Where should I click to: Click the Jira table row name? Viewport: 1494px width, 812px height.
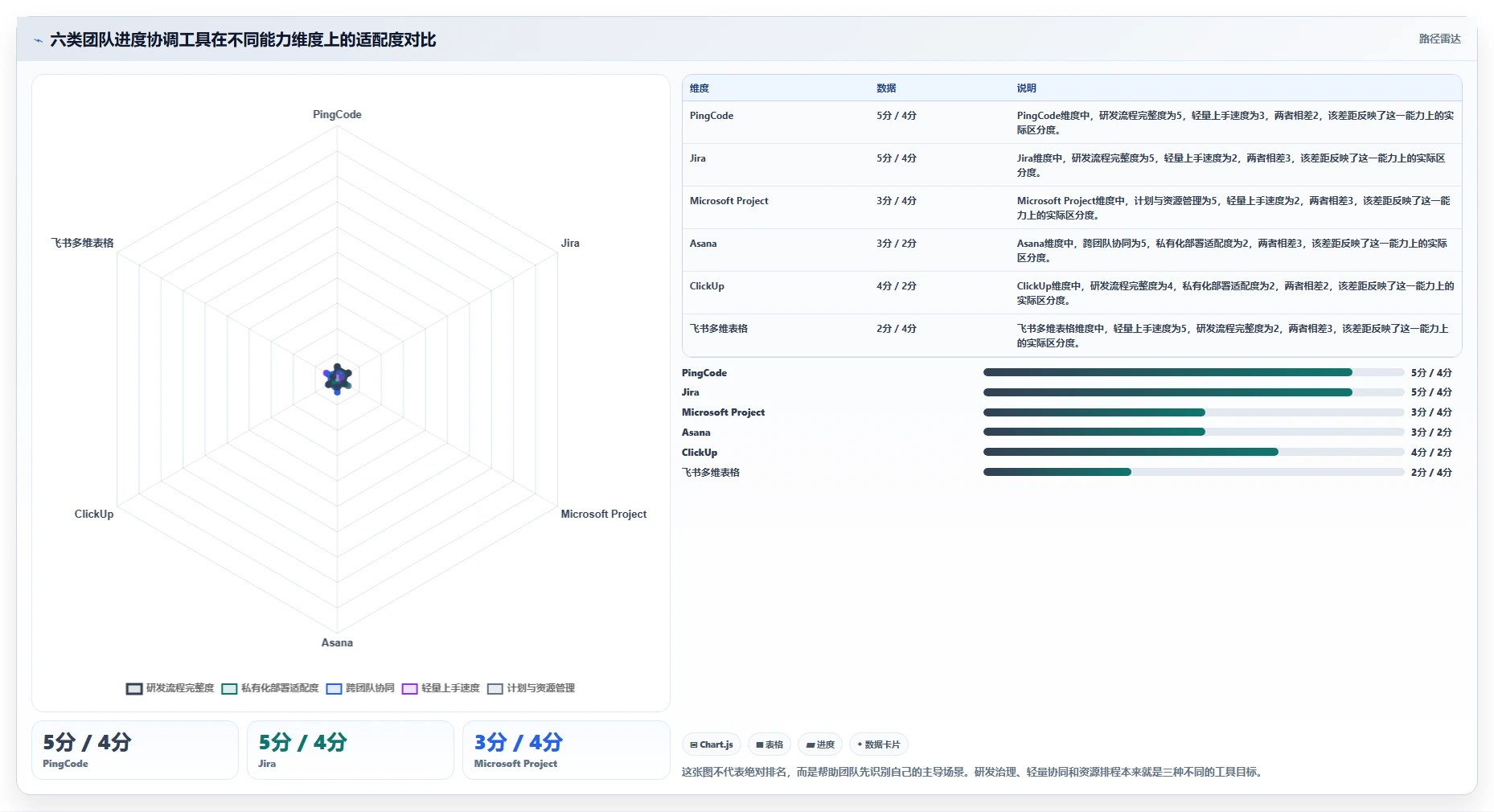tap(698, 158)
